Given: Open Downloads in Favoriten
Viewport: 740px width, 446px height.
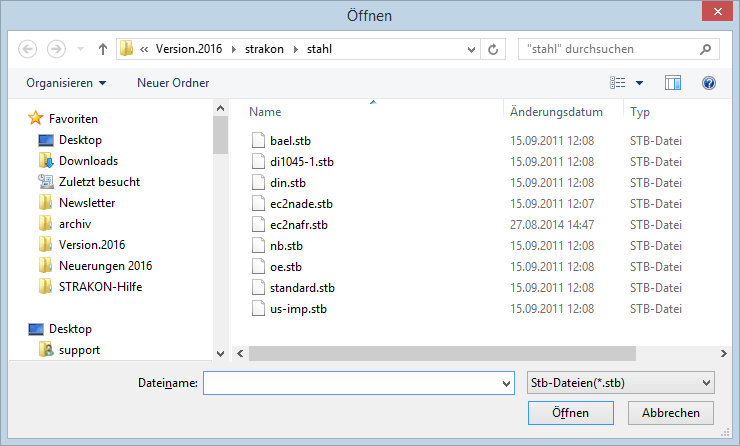Looking at the screenshot, I should [88, 161].
